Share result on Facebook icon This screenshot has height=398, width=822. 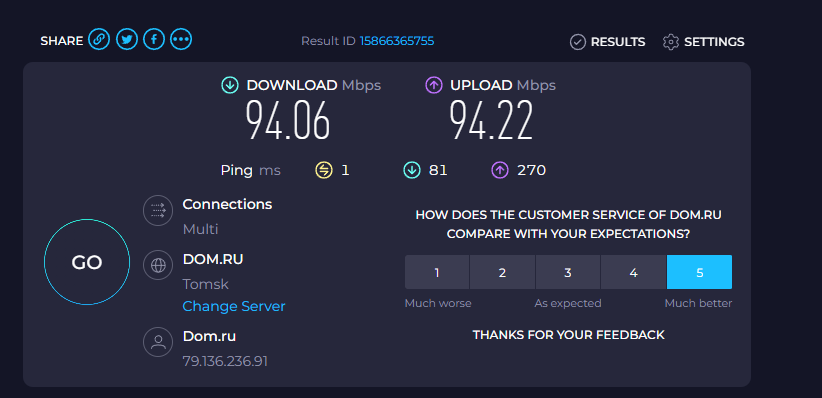154,39
